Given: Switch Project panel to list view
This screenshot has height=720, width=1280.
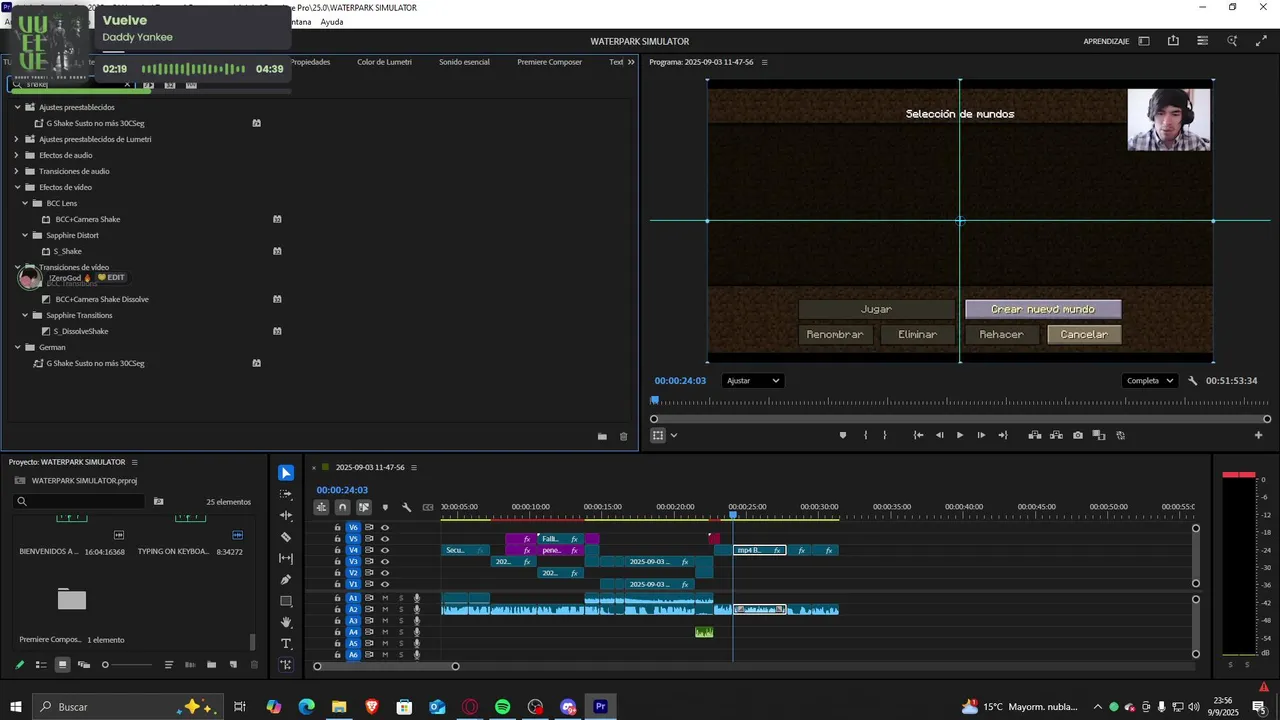Looking at the screenshot, I should point(41,664).
